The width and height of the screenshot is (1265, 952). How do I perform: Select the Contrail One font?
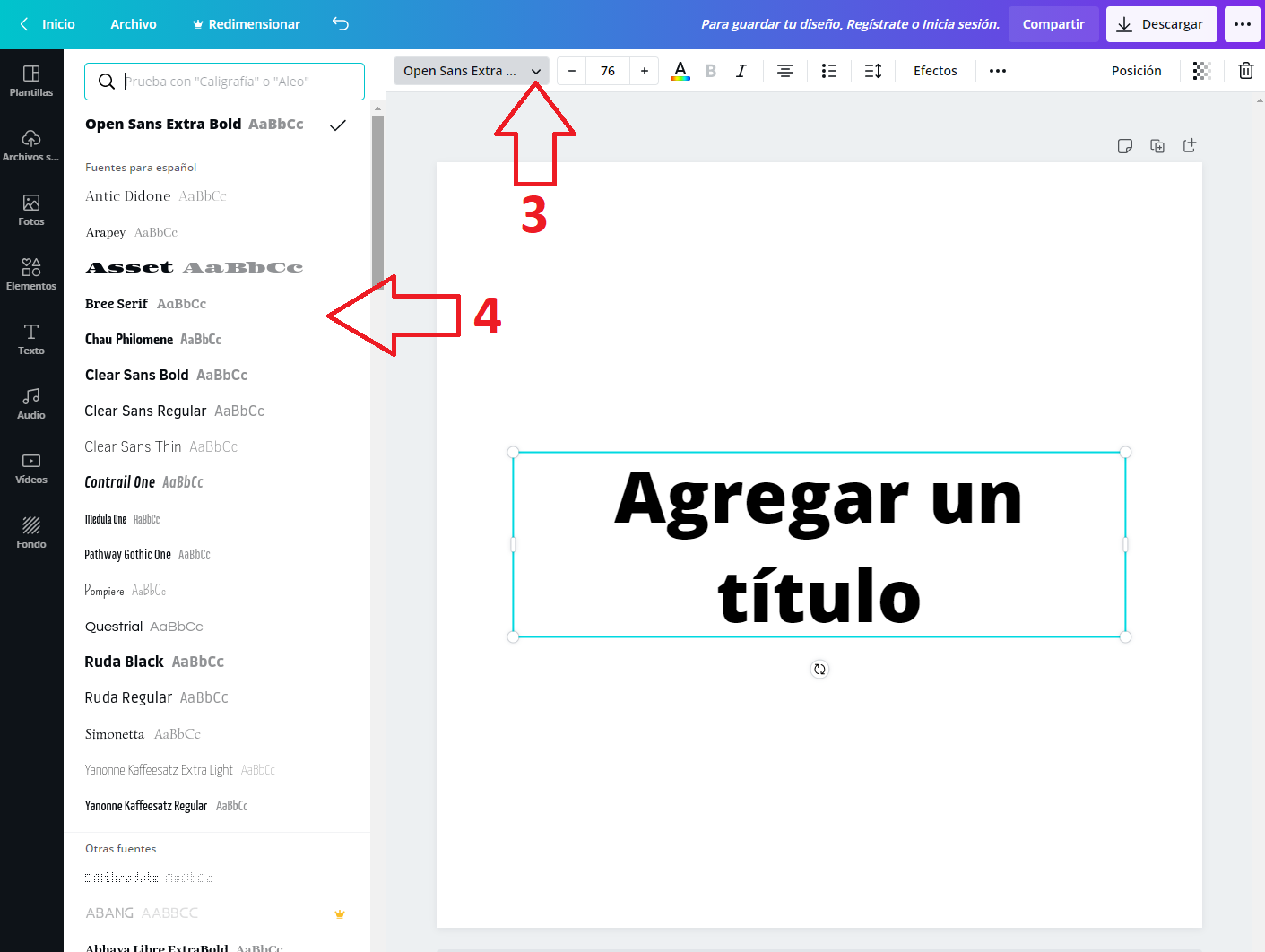(217, 483)
